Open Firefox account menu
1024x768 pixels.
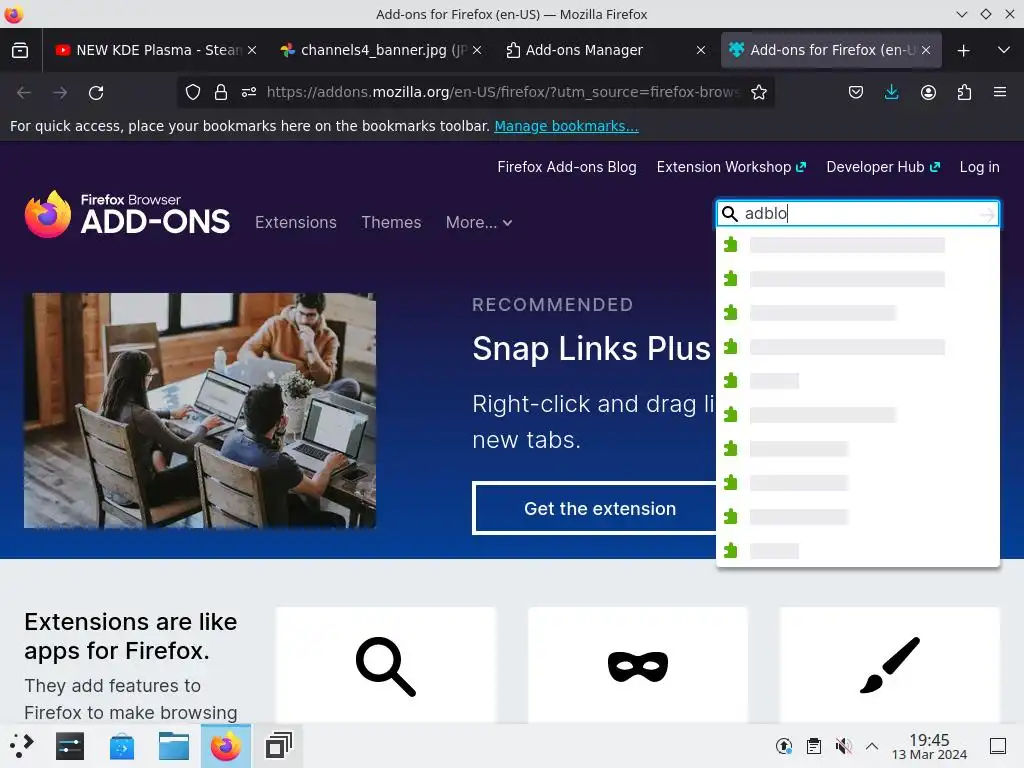coord(928,93)
